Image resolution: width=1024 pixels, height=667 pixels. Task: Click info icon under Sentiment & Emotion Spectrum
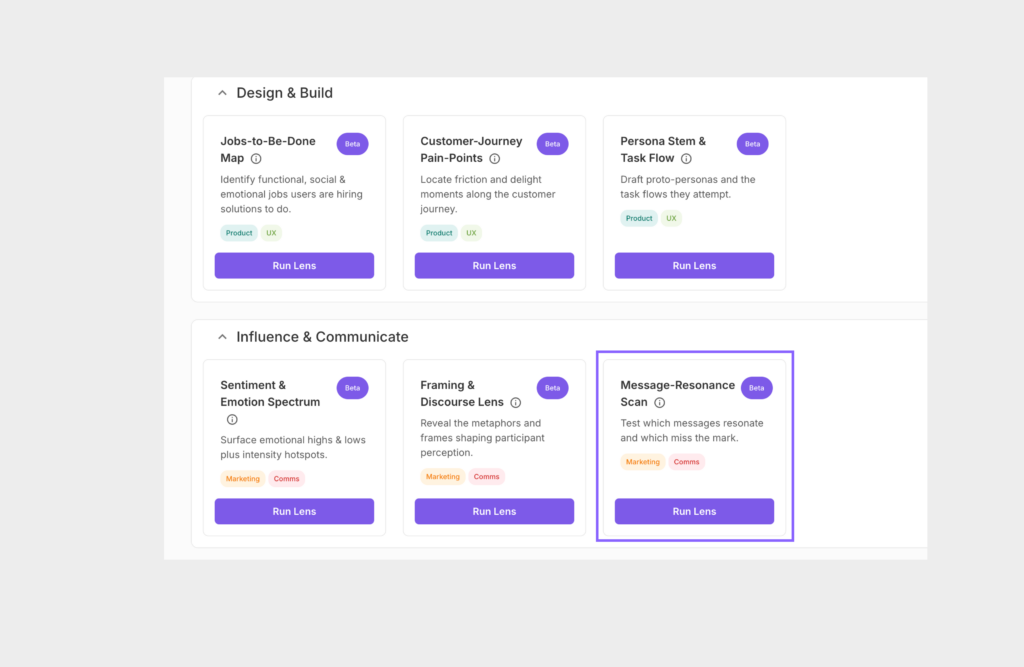[232, 420]
